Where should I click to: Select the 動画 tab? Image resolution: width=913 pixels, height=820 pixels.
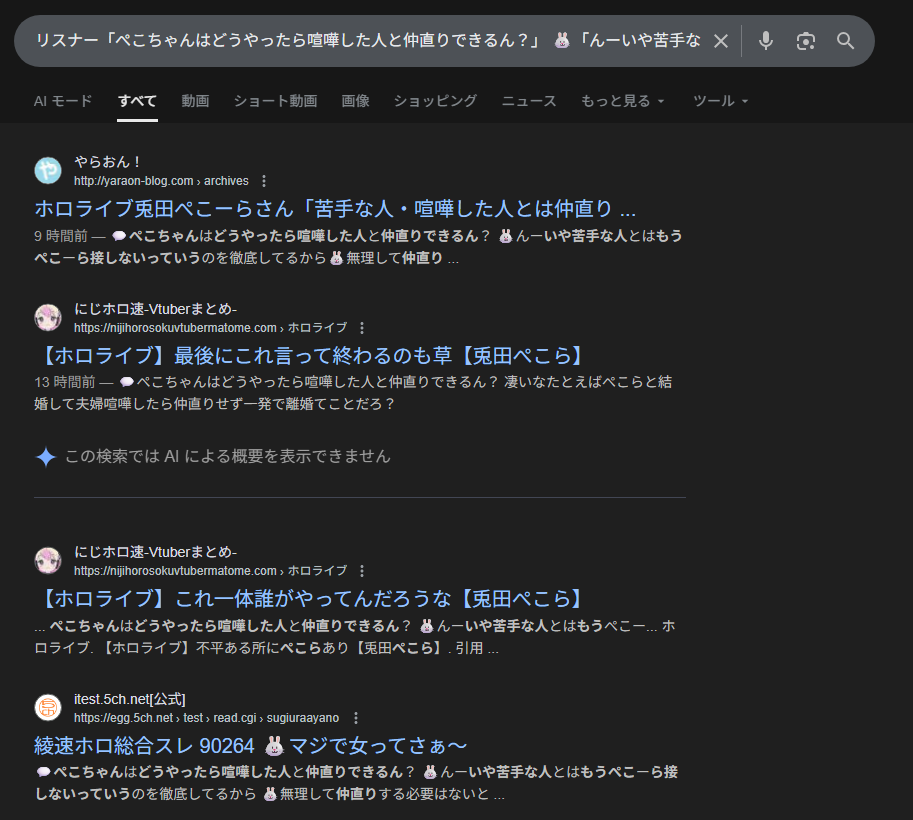(195, 101)
